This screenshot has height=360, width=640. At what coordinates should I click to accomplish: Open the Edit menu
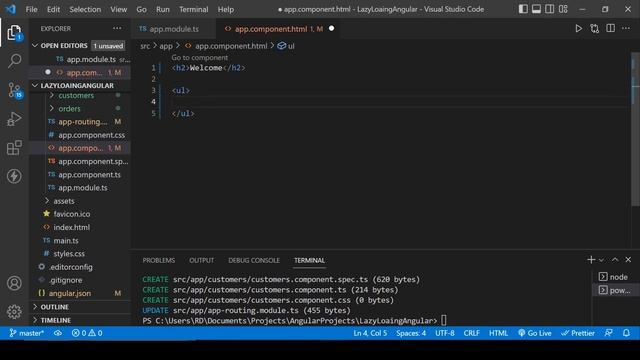point(53,9)
